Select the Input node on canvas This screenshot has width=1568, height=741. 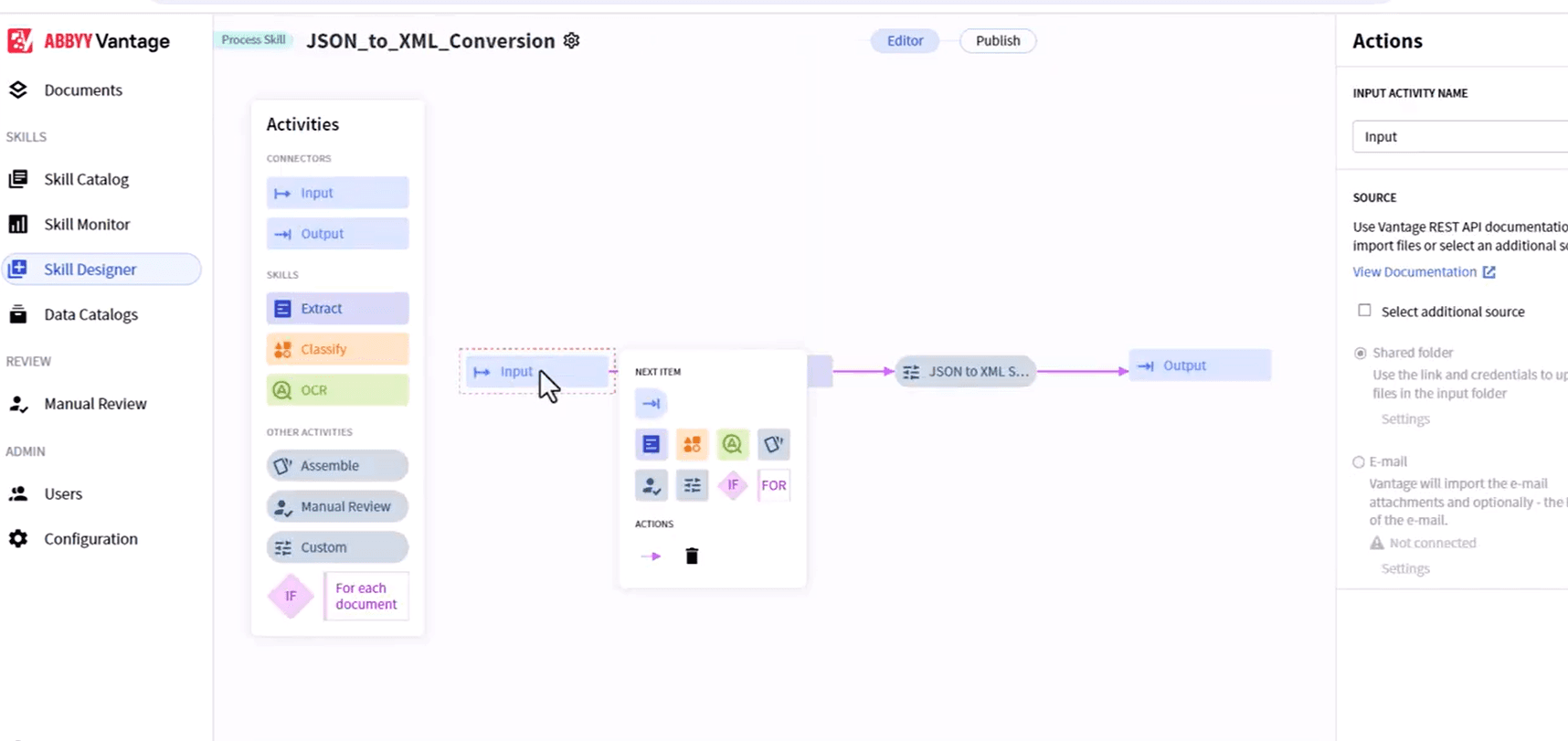(536, 371)
